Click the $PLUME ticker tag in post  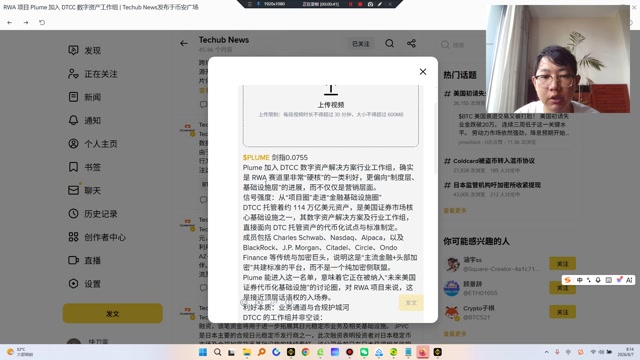[256, 158]
